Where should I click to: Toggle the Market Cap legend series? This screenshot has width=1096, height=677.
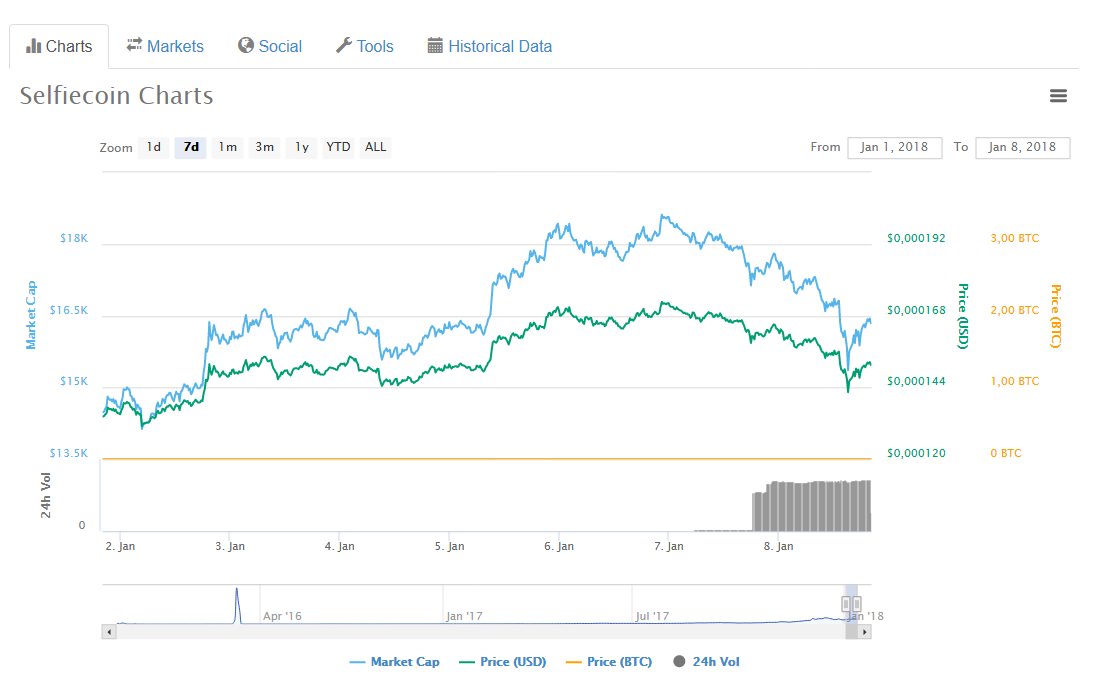tap(394, 662)
